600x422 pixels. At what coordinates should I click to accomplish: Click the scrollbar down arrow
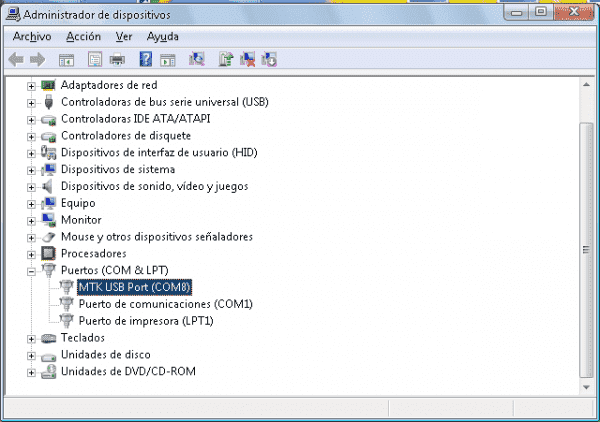tap(586, 387)
